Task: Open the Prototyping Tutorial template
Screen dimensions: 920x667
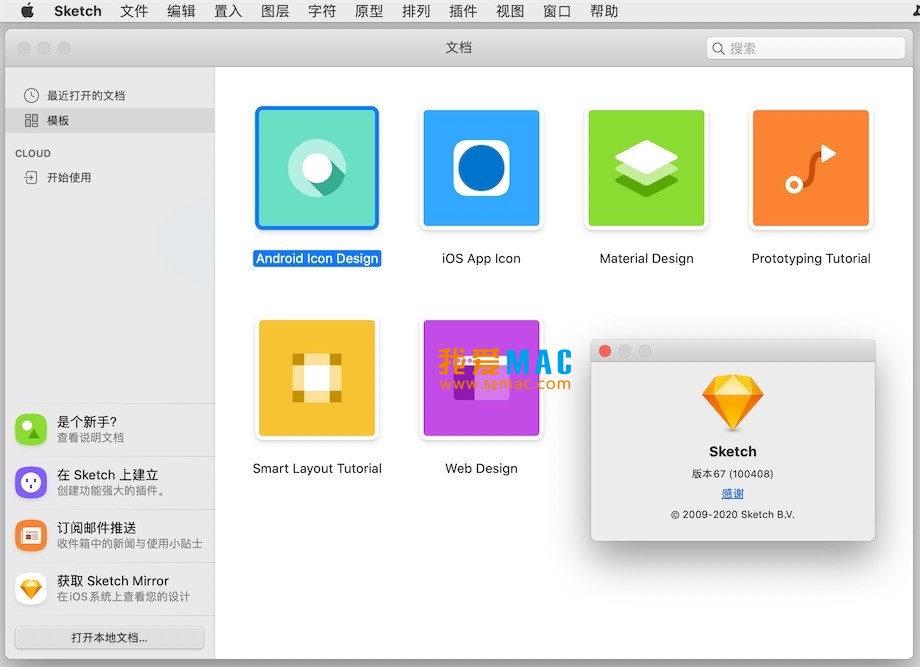Action: [x=809, y=168]
